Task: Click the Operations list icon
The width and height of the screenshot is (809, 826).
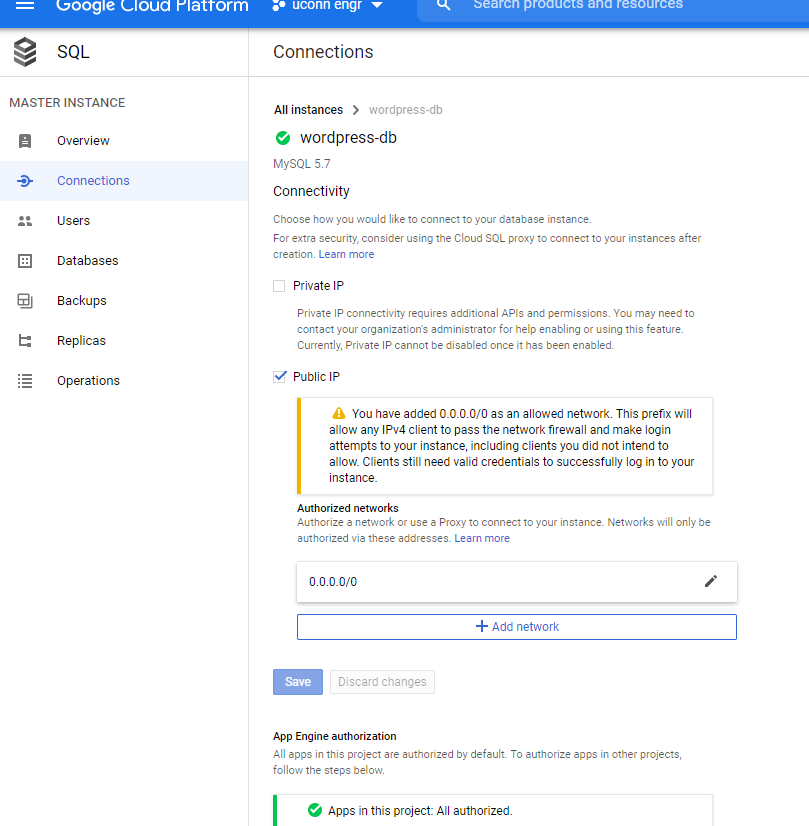Action: click(25, 381)
